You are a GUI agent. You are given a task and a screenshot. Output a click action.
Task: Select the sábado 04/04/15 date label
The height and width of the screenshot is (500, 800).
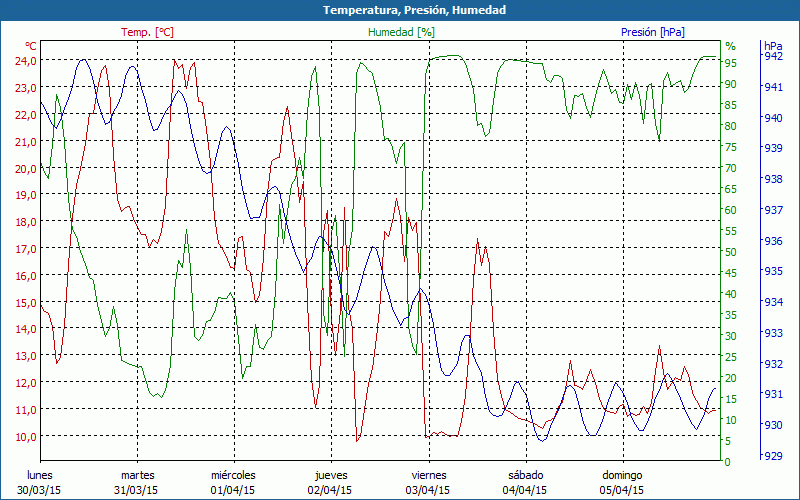pyautogui.click(x=525, y=482)
